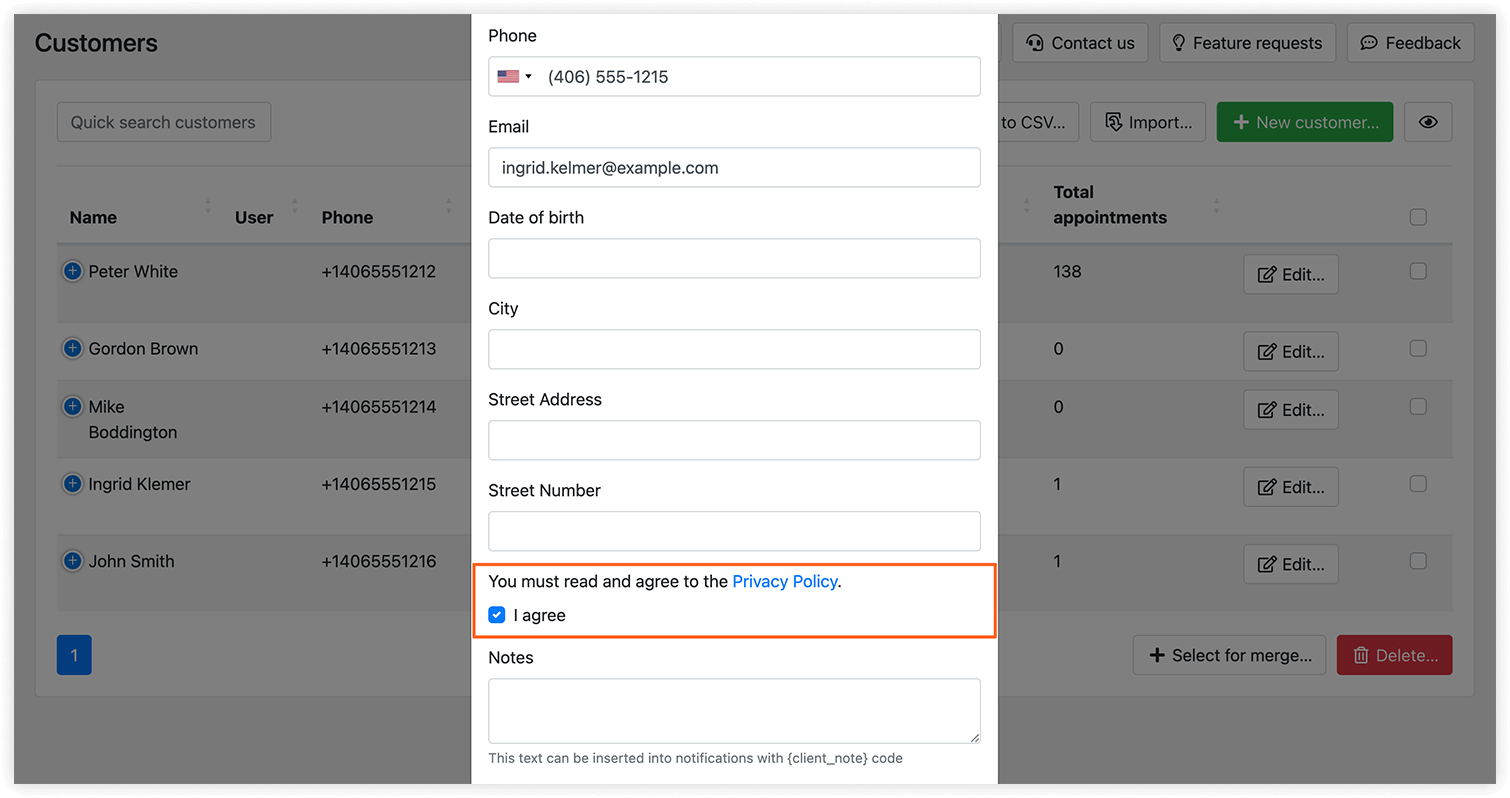This screenshot has height=798, width=1510.
Task: Edit Gordon Brown customer
Action: (1291, 351)
